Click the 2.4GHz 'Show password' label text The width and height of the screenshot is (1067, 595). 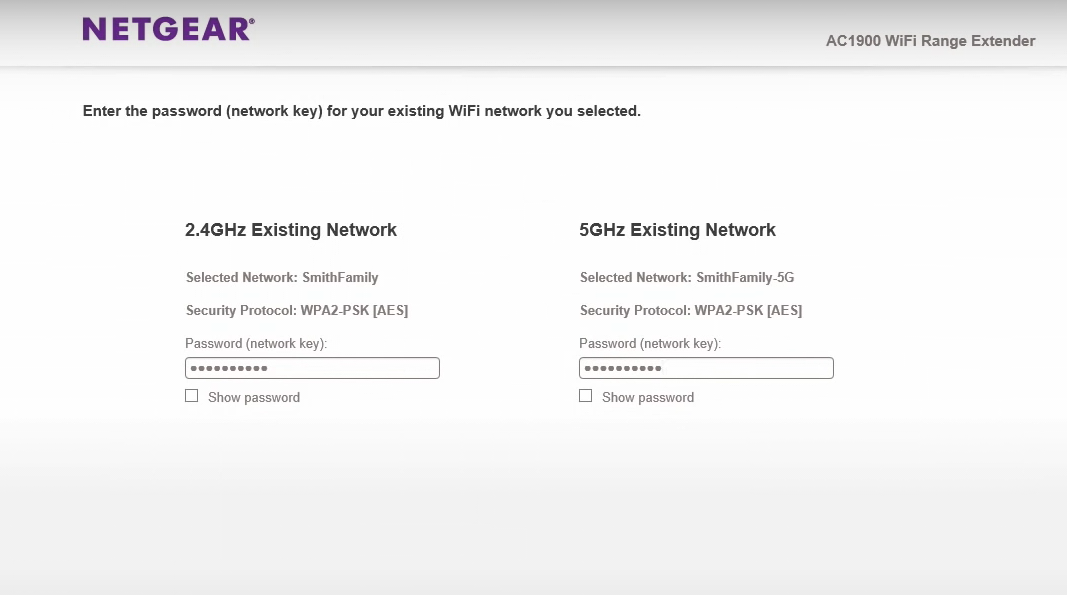[254, 397]
